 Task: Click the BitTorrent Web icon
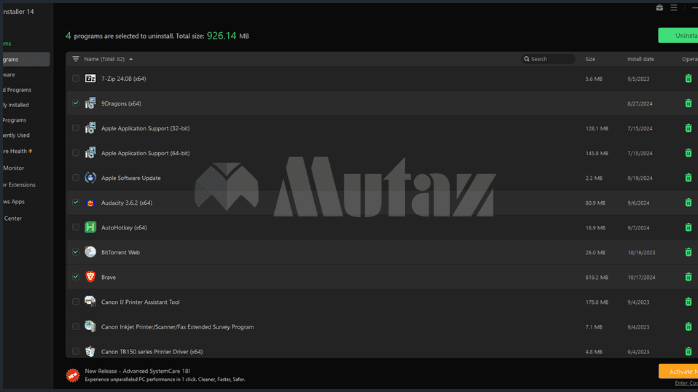pos(90,252)
